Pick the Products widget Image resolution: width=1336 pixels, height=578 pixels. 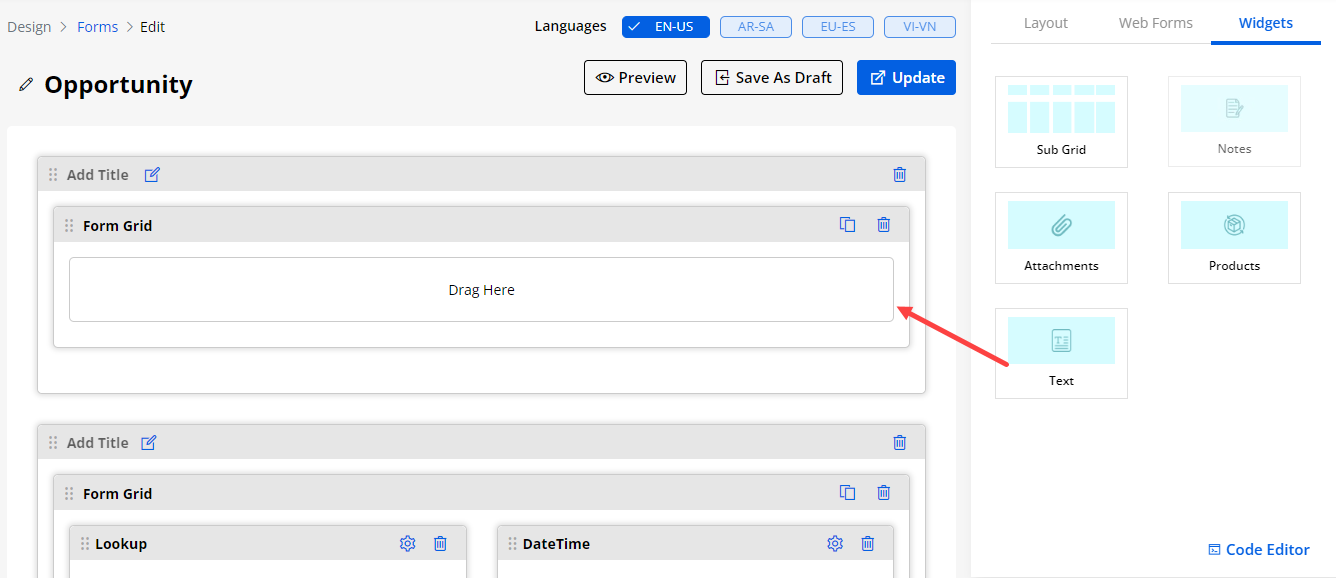[x=1234, y=237]
